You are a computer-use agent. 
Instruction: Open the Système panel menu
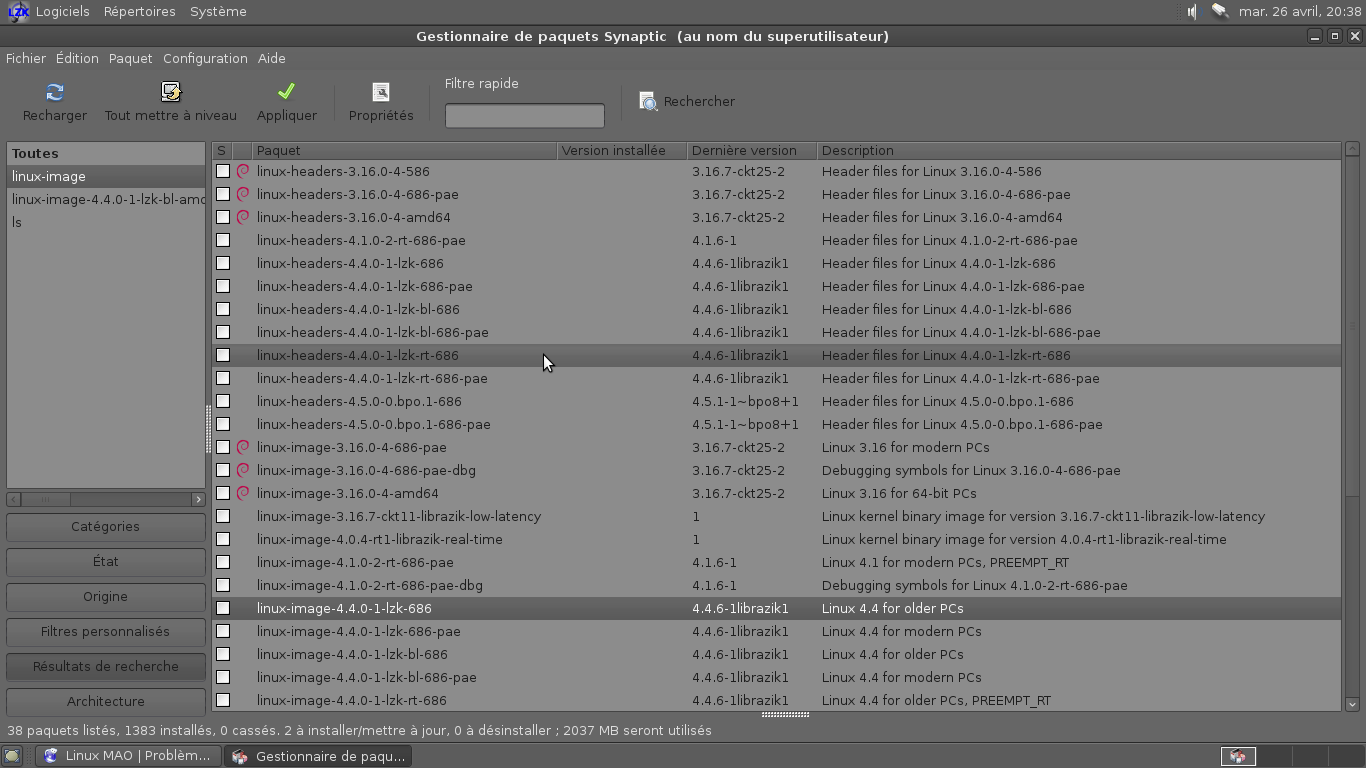(218, 12)
